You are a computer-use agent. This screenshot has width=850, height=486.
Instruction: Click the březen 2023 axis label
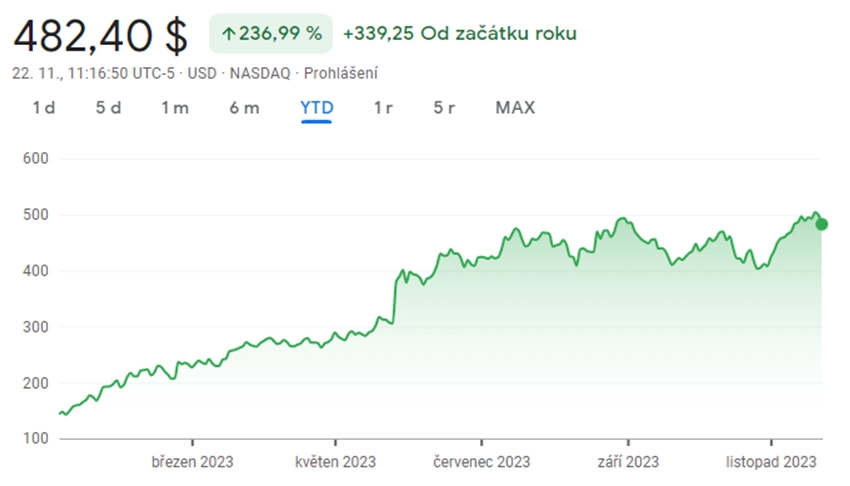191,462
